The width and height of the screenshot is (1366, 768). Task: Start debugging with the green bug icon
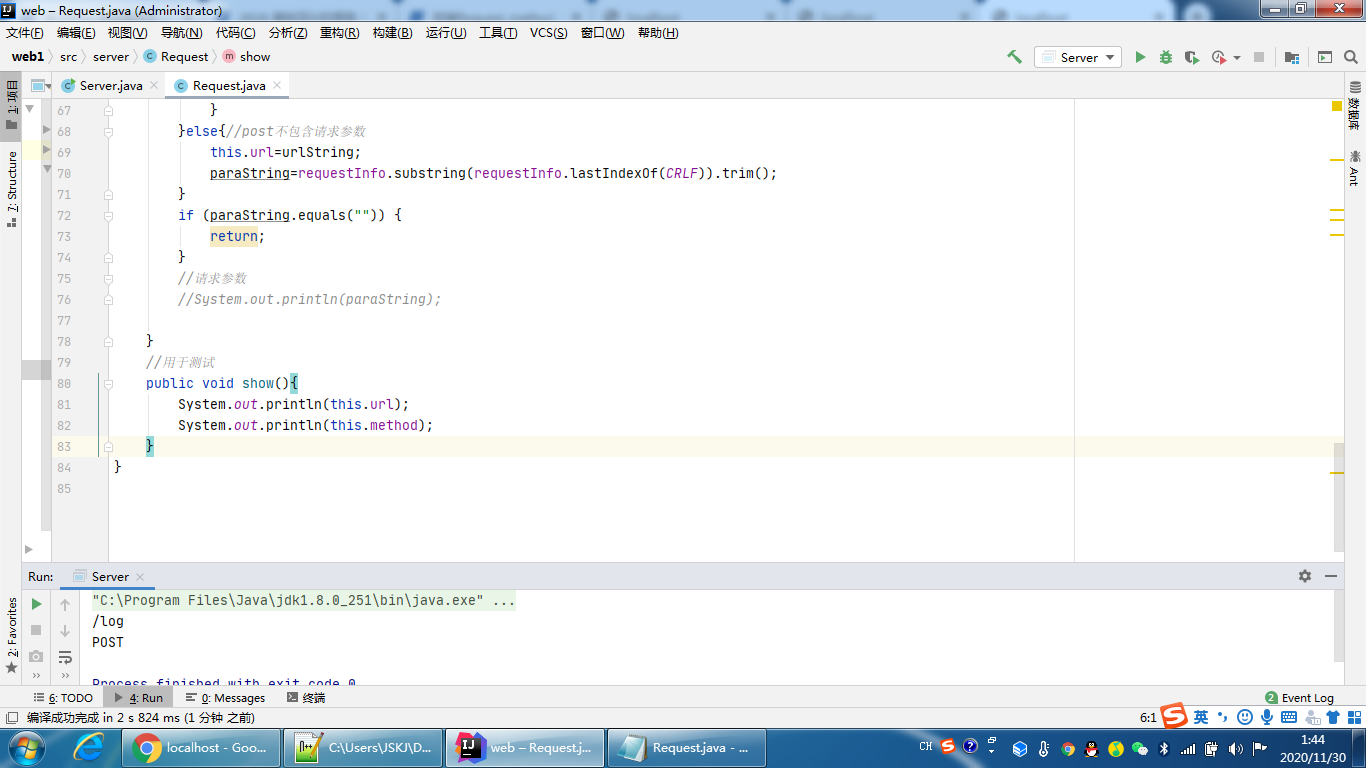click(1166, 57)
